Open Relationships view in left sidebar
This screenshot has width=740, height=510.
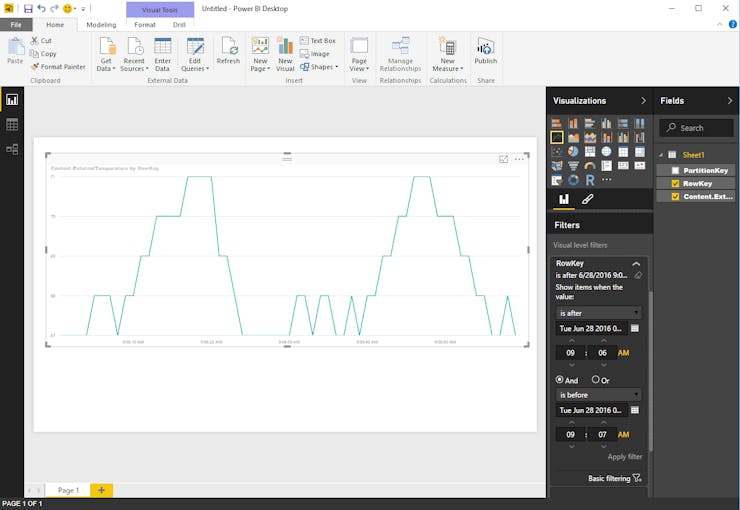(x=12, y=150)
